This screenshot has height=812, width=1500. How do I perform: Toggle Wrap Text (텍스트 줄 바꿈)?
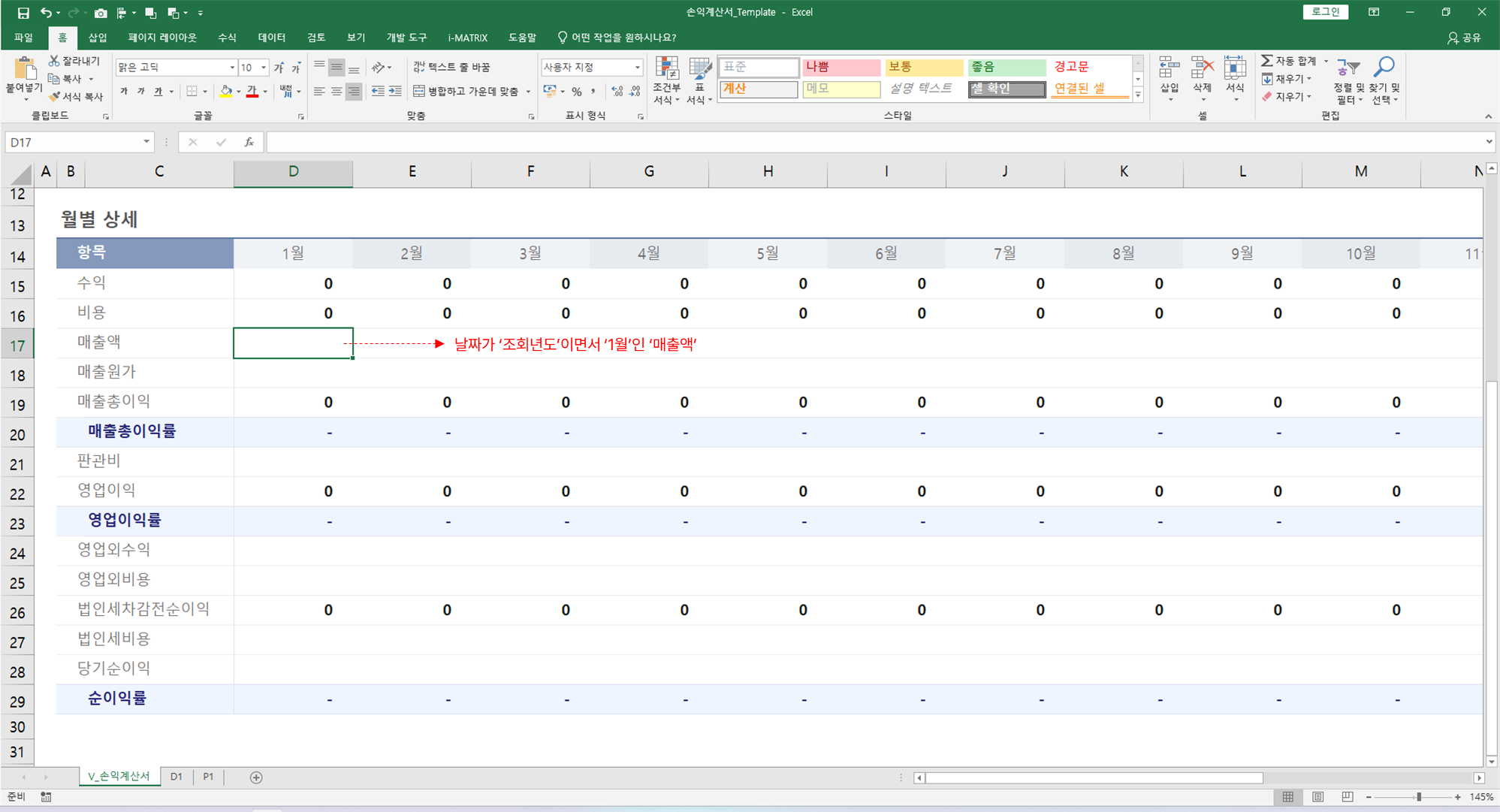click(451, 67)
